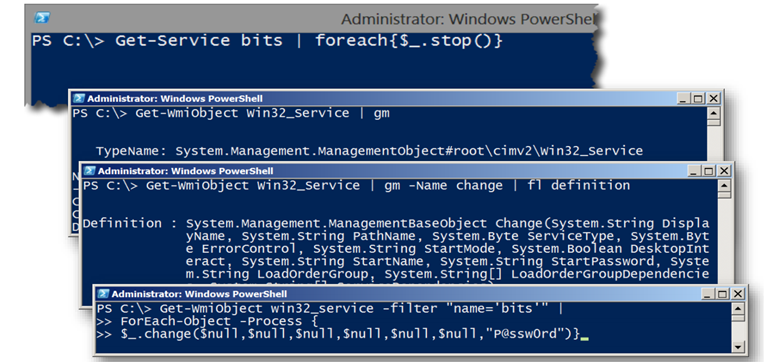Maximize the fl definition PowerShell window
Image resolution: width=764 pixels, height=362 pixels.
[709, 171]
